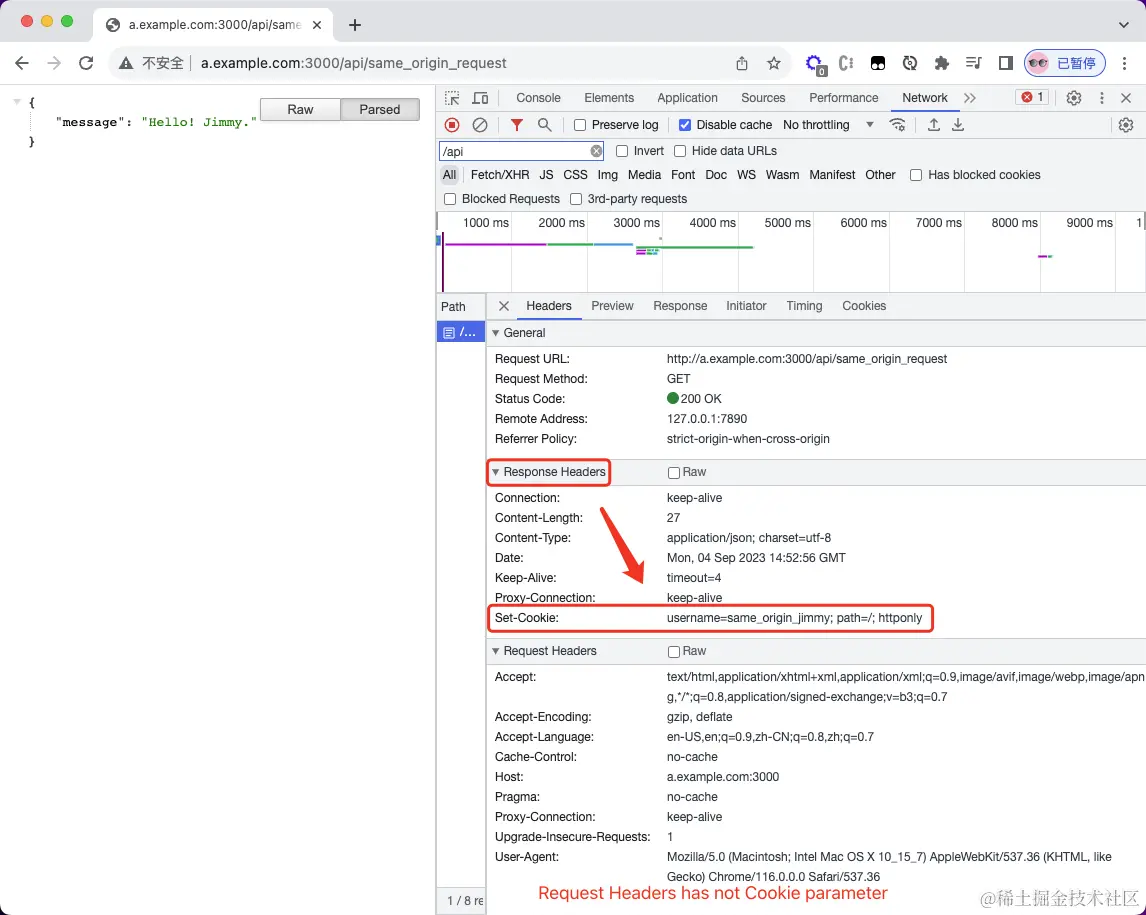Open the Sources tab

(x=763, y=98)
